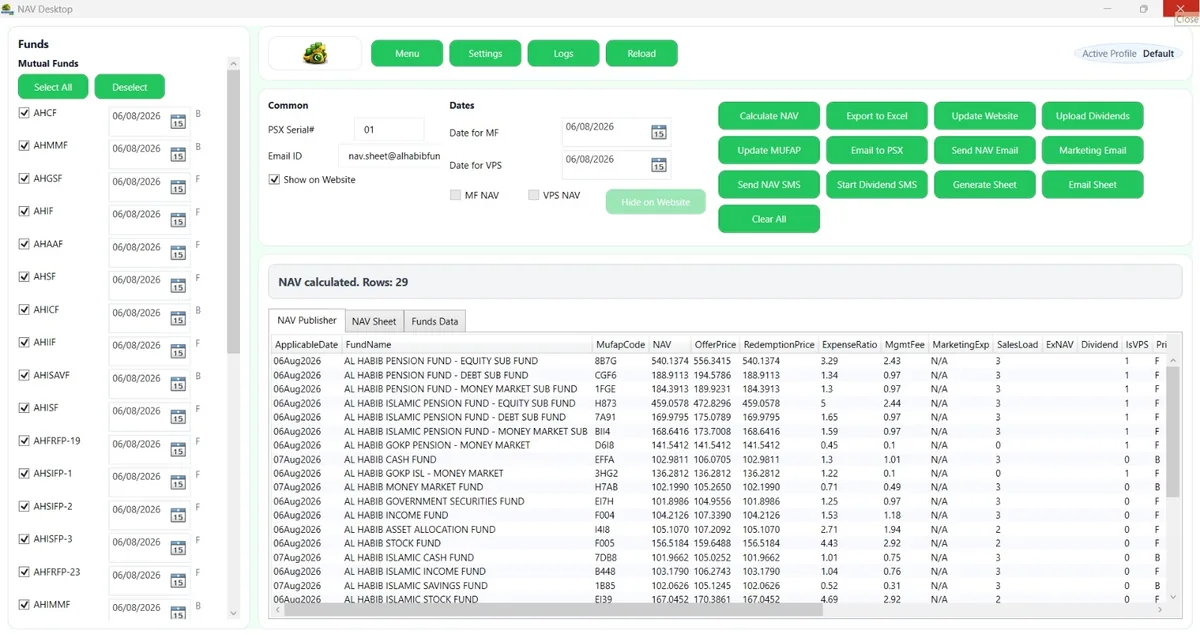Viewport: 1200px width, 634px height.
Task: Toggle the Show on Website checkbox
Action: tap(274, 180)
